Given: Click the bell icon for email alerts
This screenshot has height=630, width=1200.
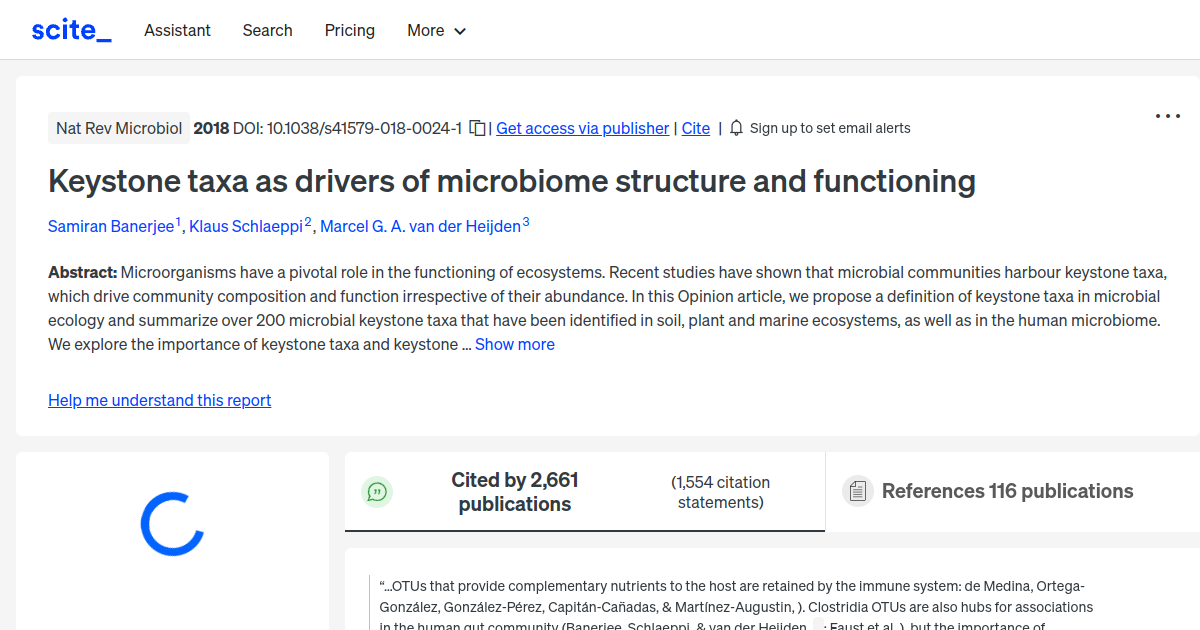Looking at the screenshot, I should 735,128.
